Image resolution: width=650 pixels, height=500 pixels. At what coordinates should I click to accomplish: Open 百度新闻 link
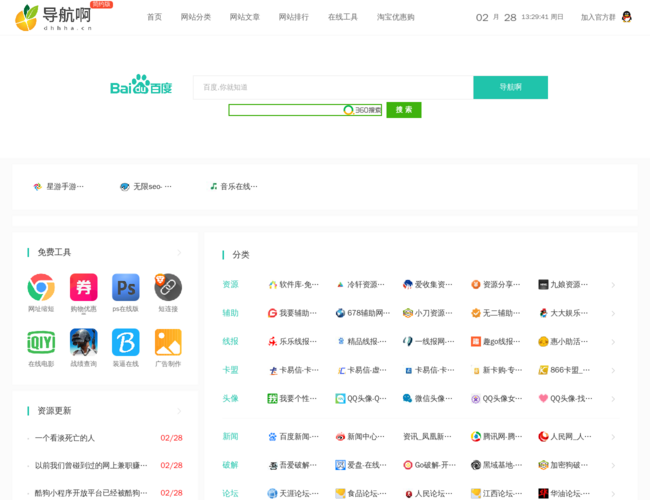293,437
